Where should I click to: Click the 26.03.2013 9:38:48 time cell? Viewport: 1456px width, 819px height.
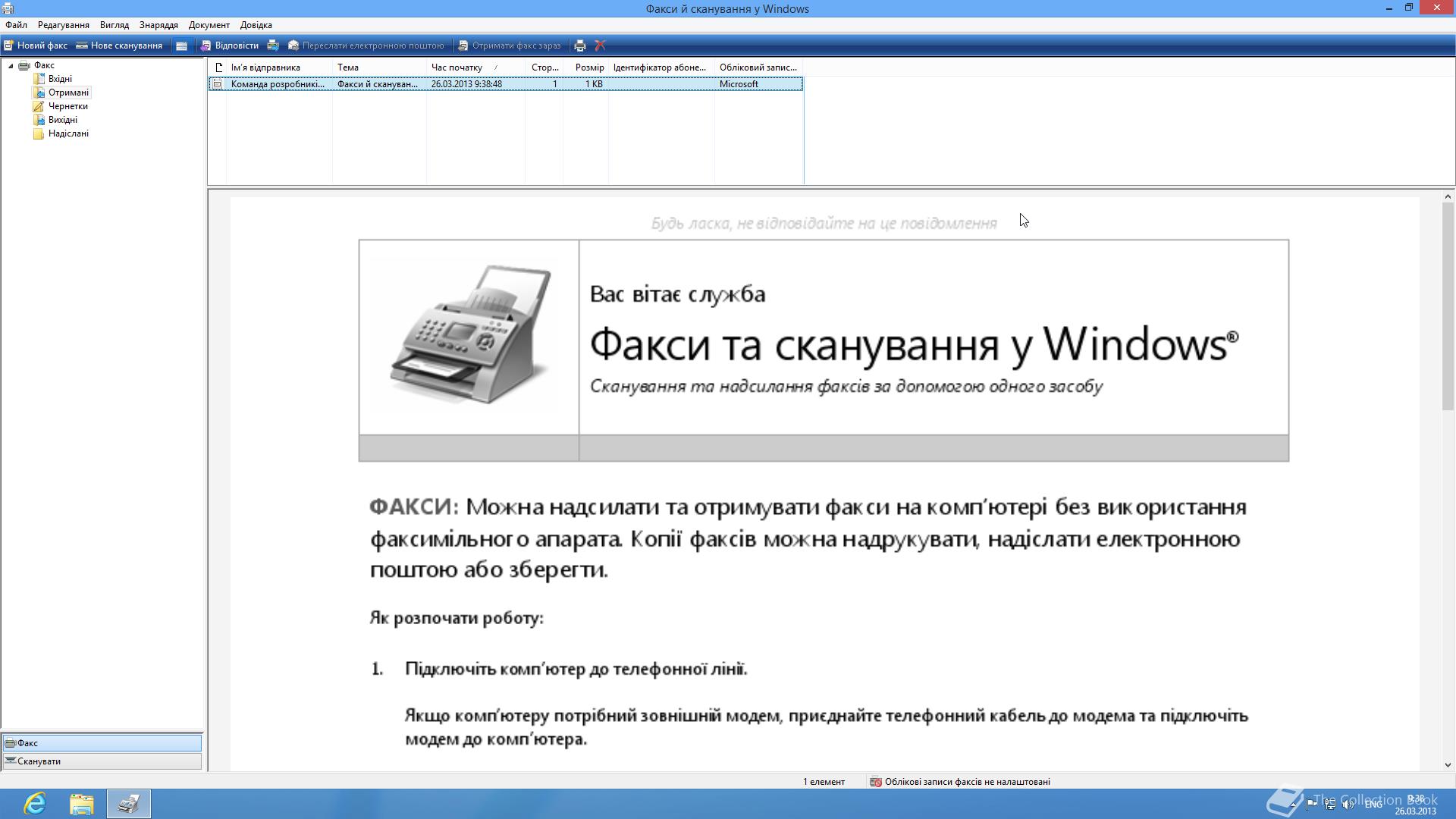pos(466,84)
